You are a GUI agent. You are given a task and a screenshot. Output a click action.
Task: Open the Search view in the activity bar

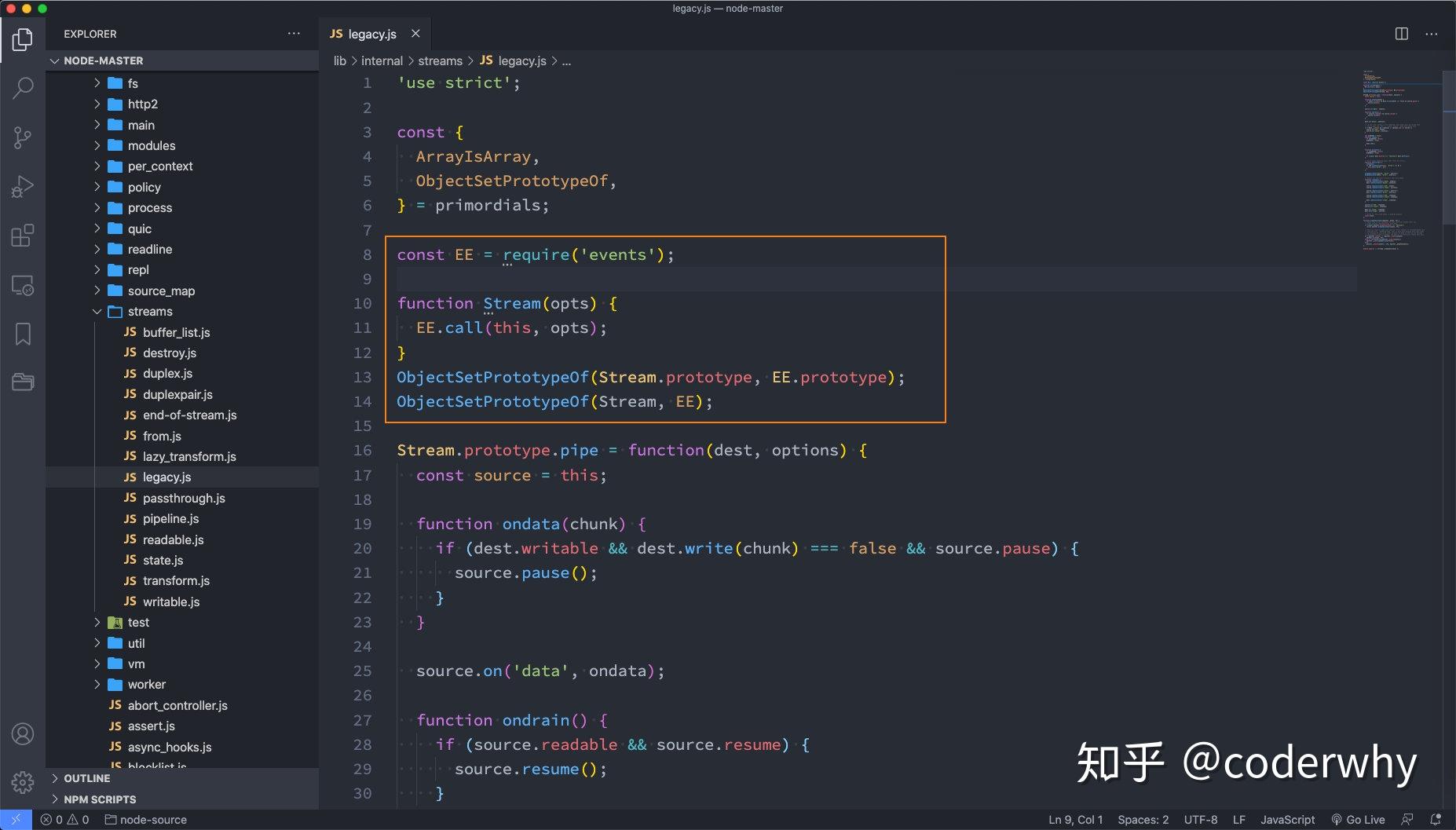pyautogui.click(x=23, y=88)
